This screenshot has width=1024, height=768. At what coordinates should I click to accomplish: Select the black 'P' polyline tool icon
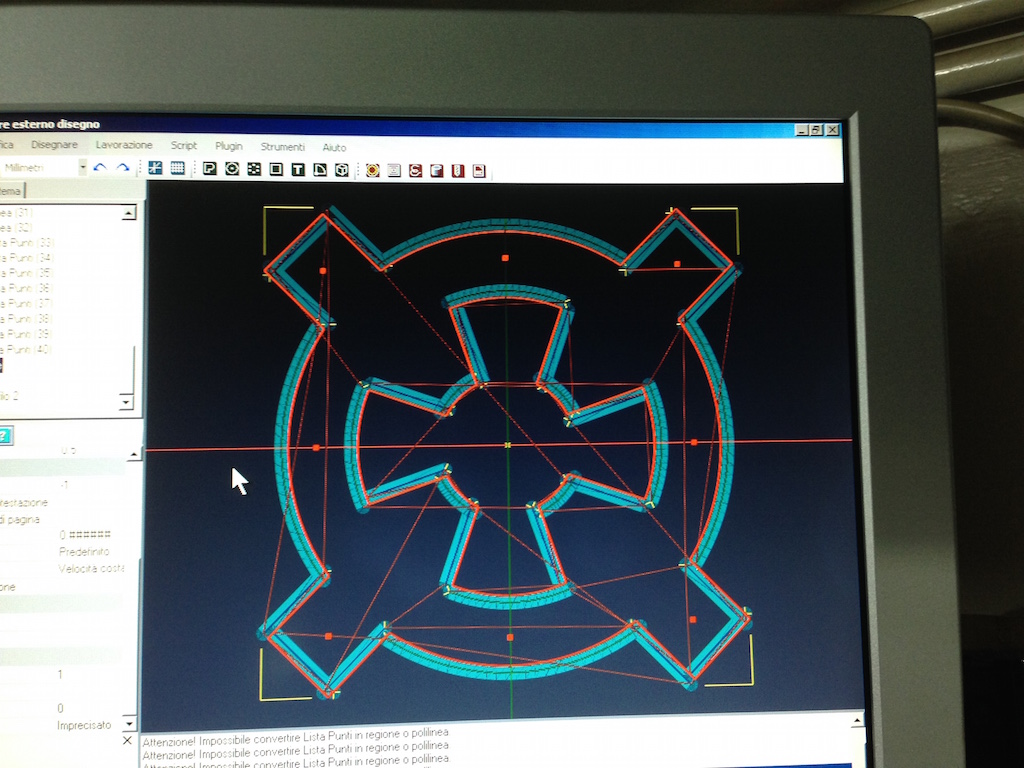pyautogui.click(x=210, y=168)
